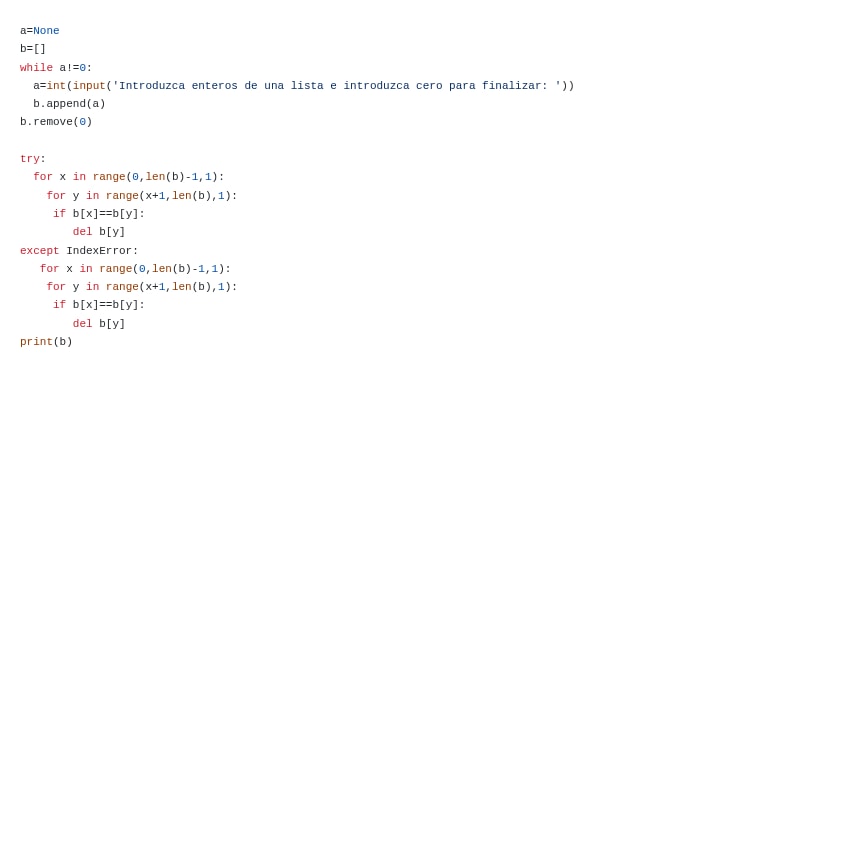The height and width of the screenshot is (848, 848).
Task: Click the last 'del b[y]' statement
Action: click(99, 324)
